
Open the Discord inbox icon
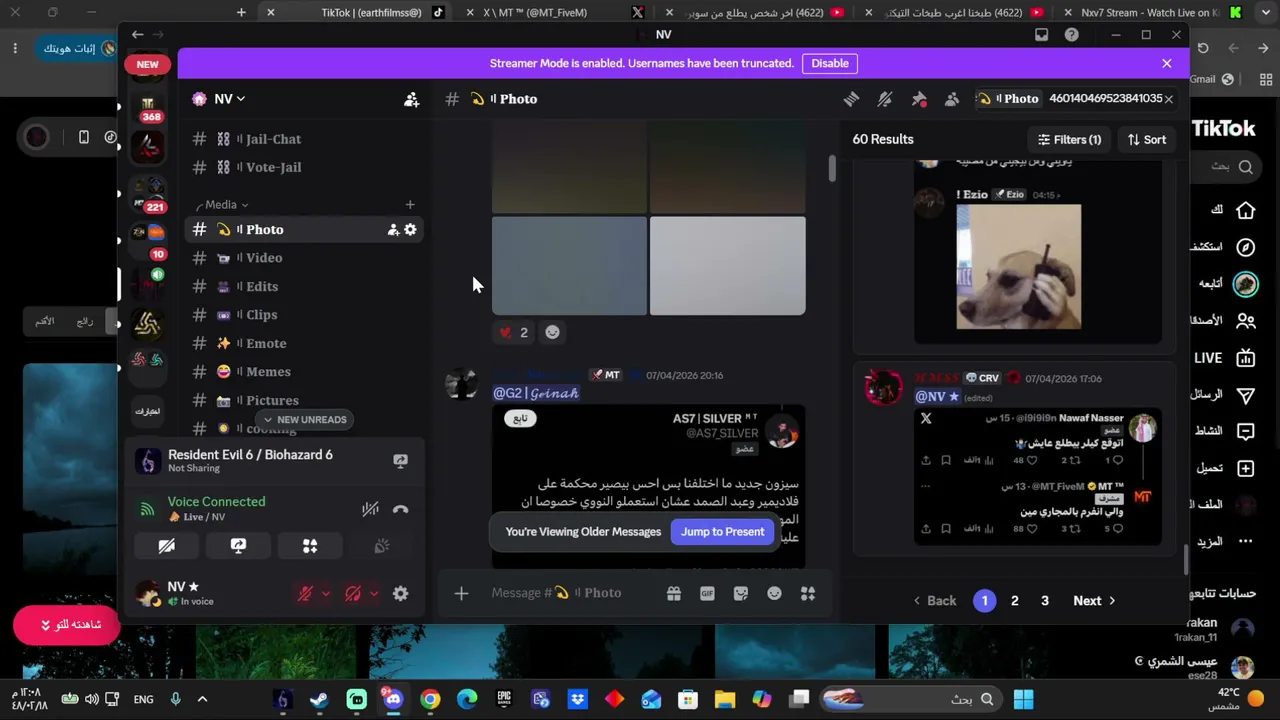(x=1041, y=35)
